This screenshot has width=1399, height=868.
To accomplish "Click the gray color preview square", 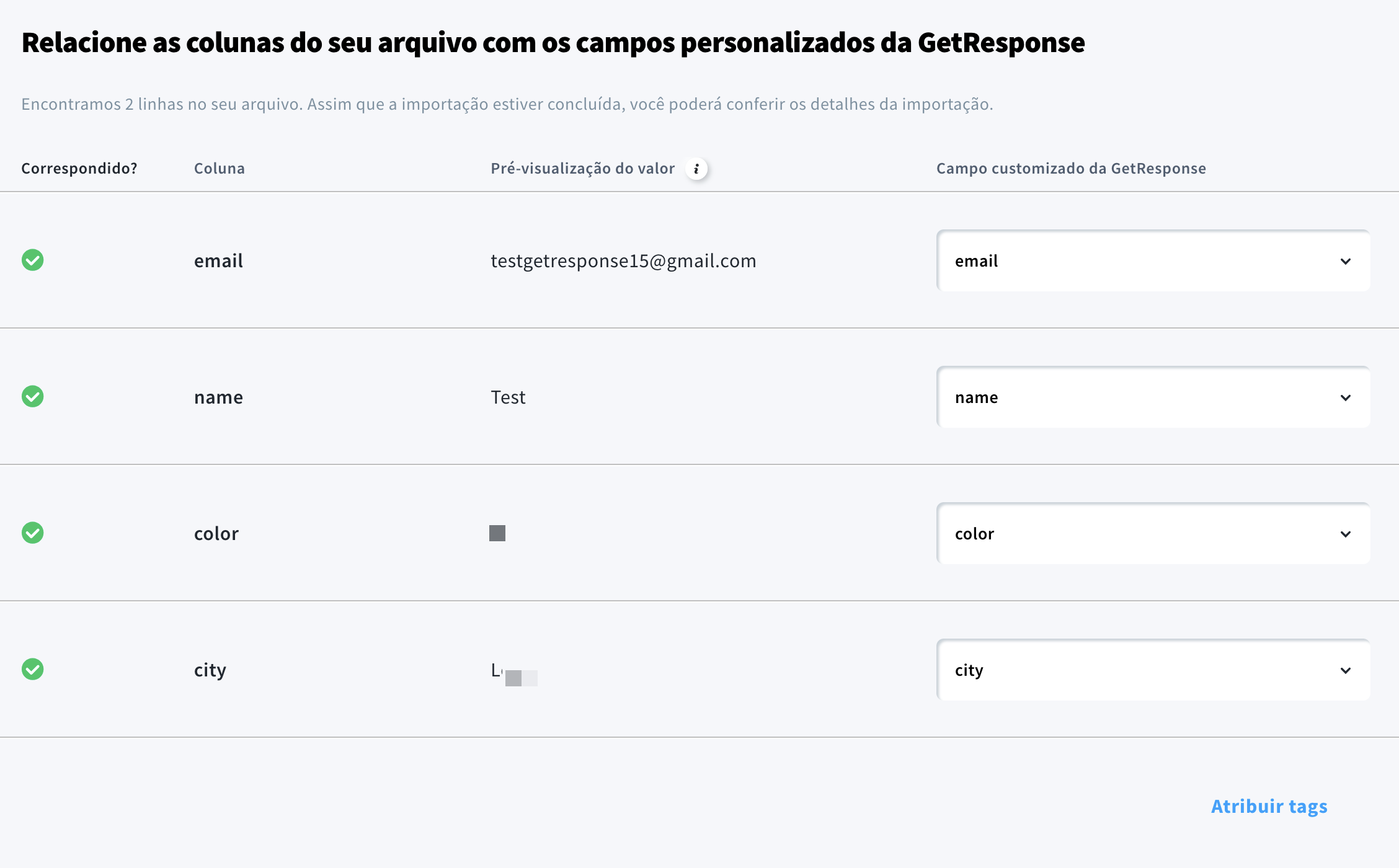I will pos(497,533).
